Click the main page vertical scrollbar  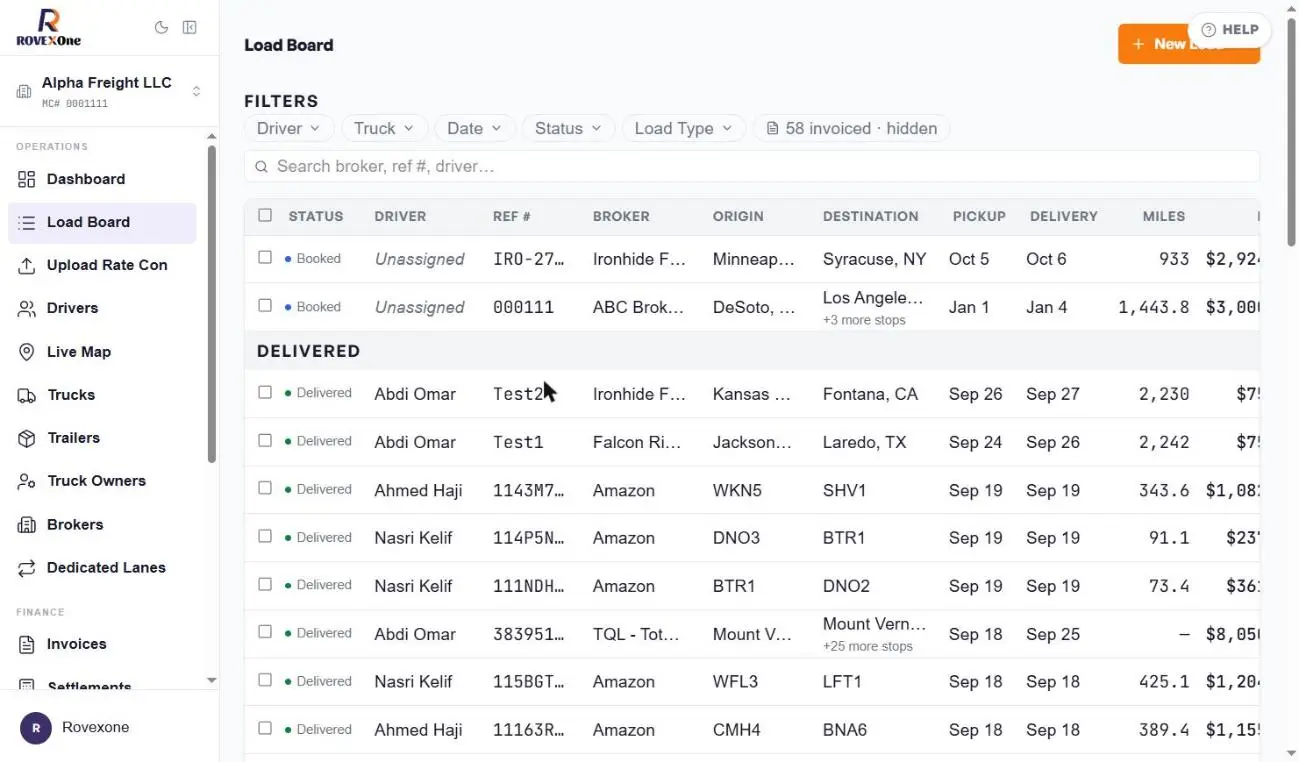pos(1291,130)
